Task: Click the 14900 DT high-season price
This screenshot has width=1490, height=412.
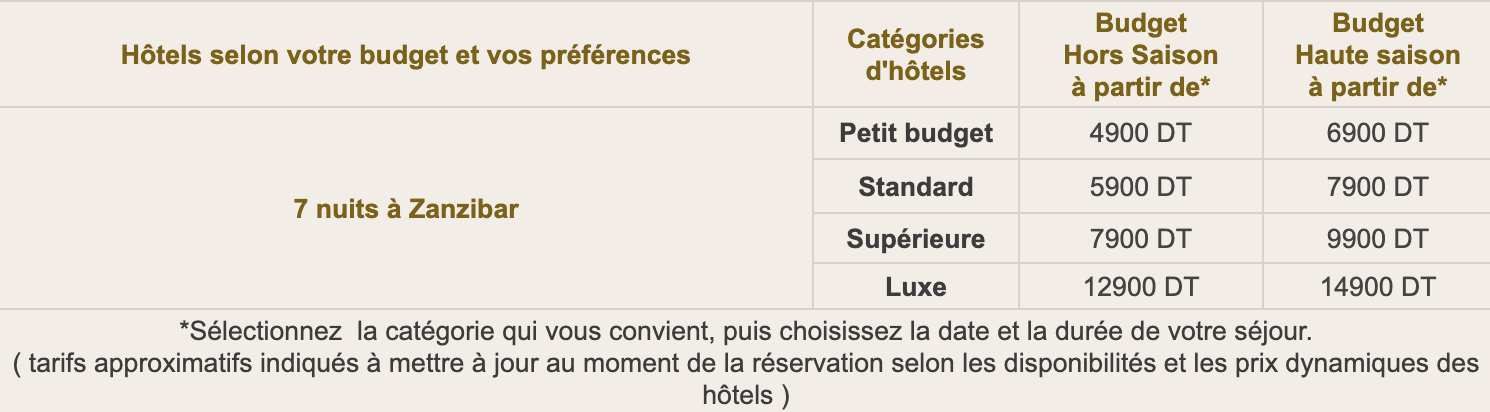Action: pyautogui.click(x=1377, y=288)
